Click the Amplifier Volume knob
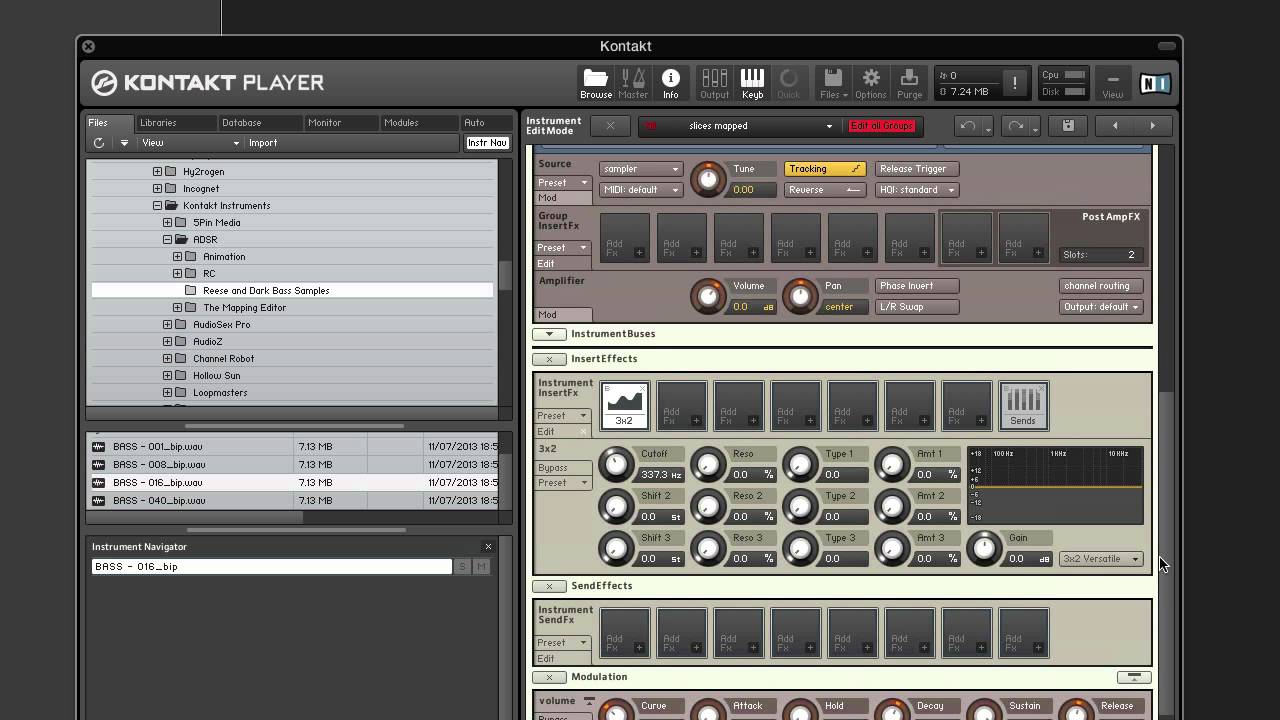The image size is (1280, 720). (x=708, y=296)
